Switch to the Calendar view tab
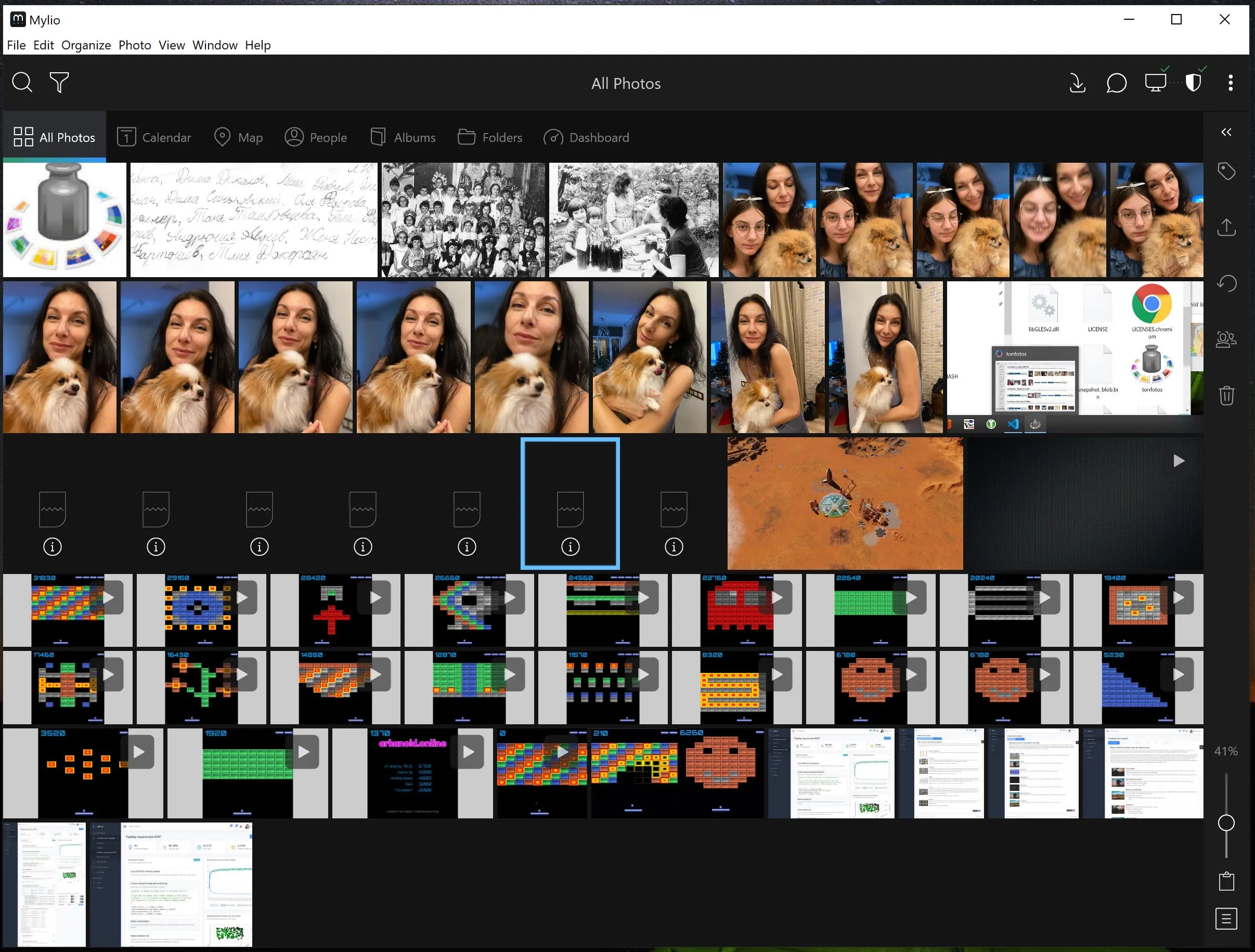The image size is (1255, 952). 154,137
